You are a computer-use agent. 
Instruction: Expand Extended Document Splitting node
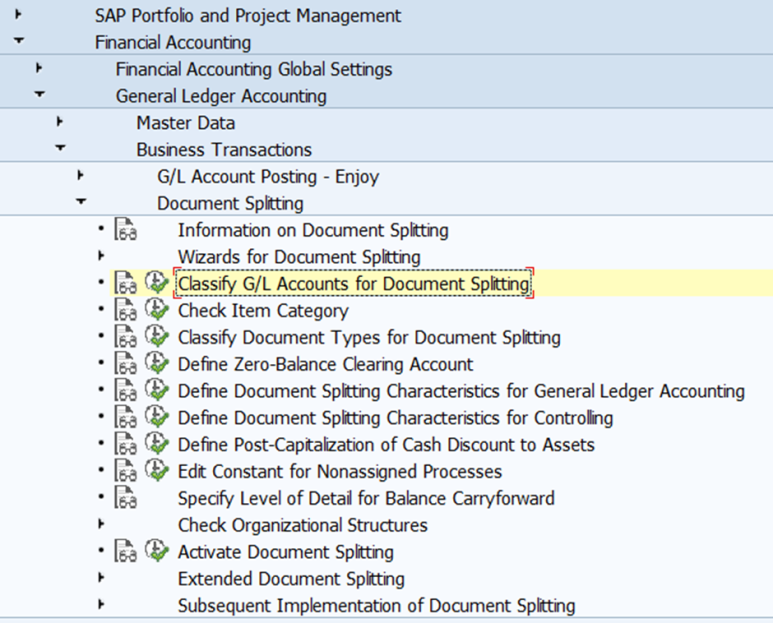101,577
